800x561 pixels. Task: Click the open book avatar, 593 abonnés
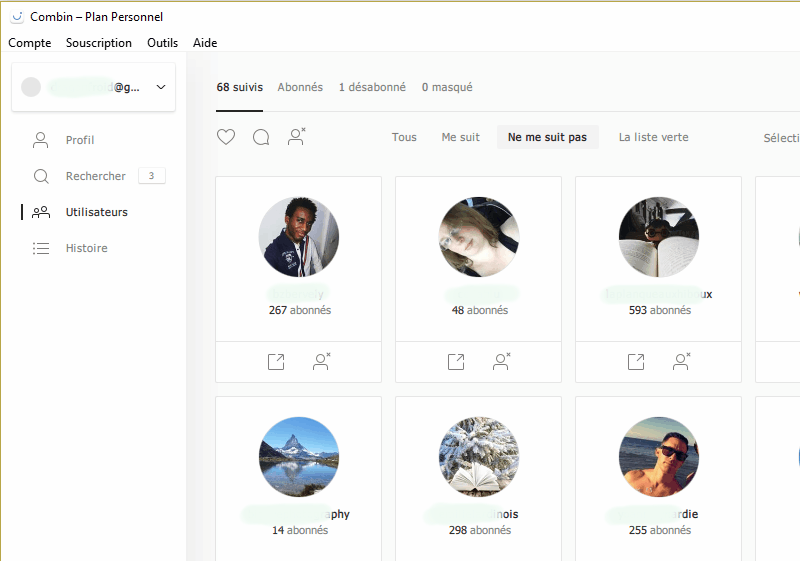coord(659,237)
